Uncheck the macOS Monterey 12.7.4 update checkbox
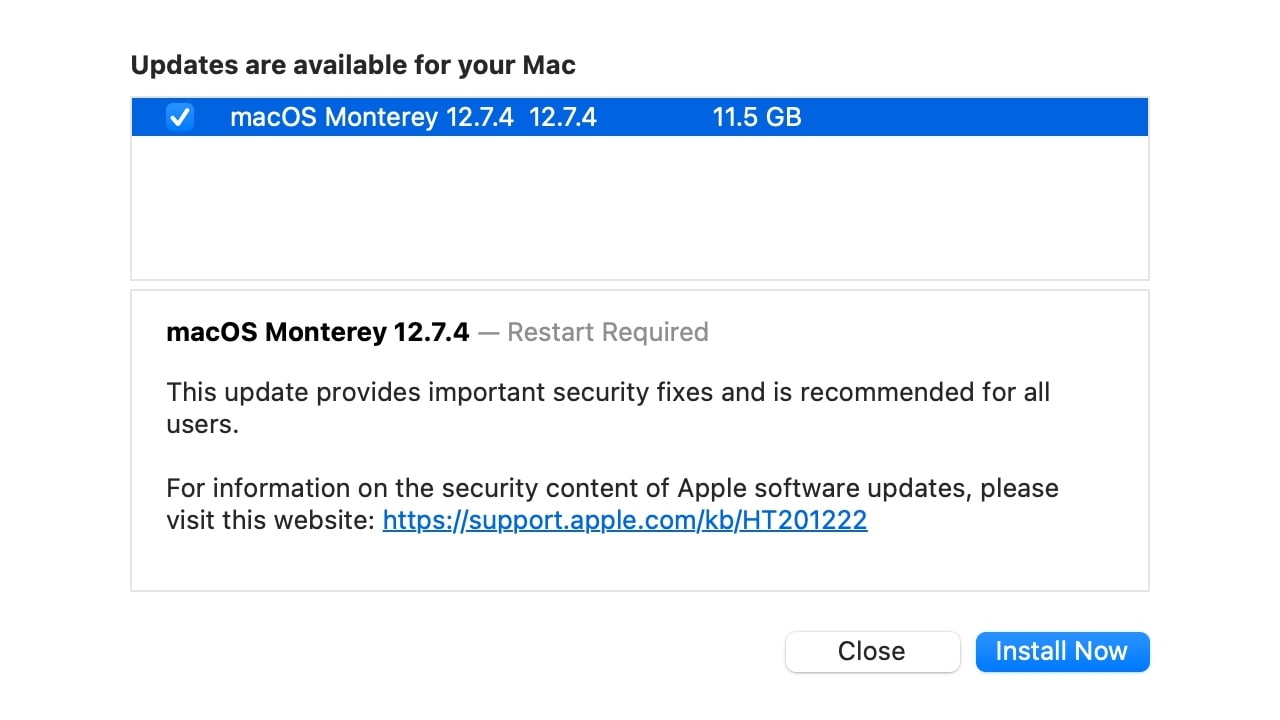 tap(180, 118)
